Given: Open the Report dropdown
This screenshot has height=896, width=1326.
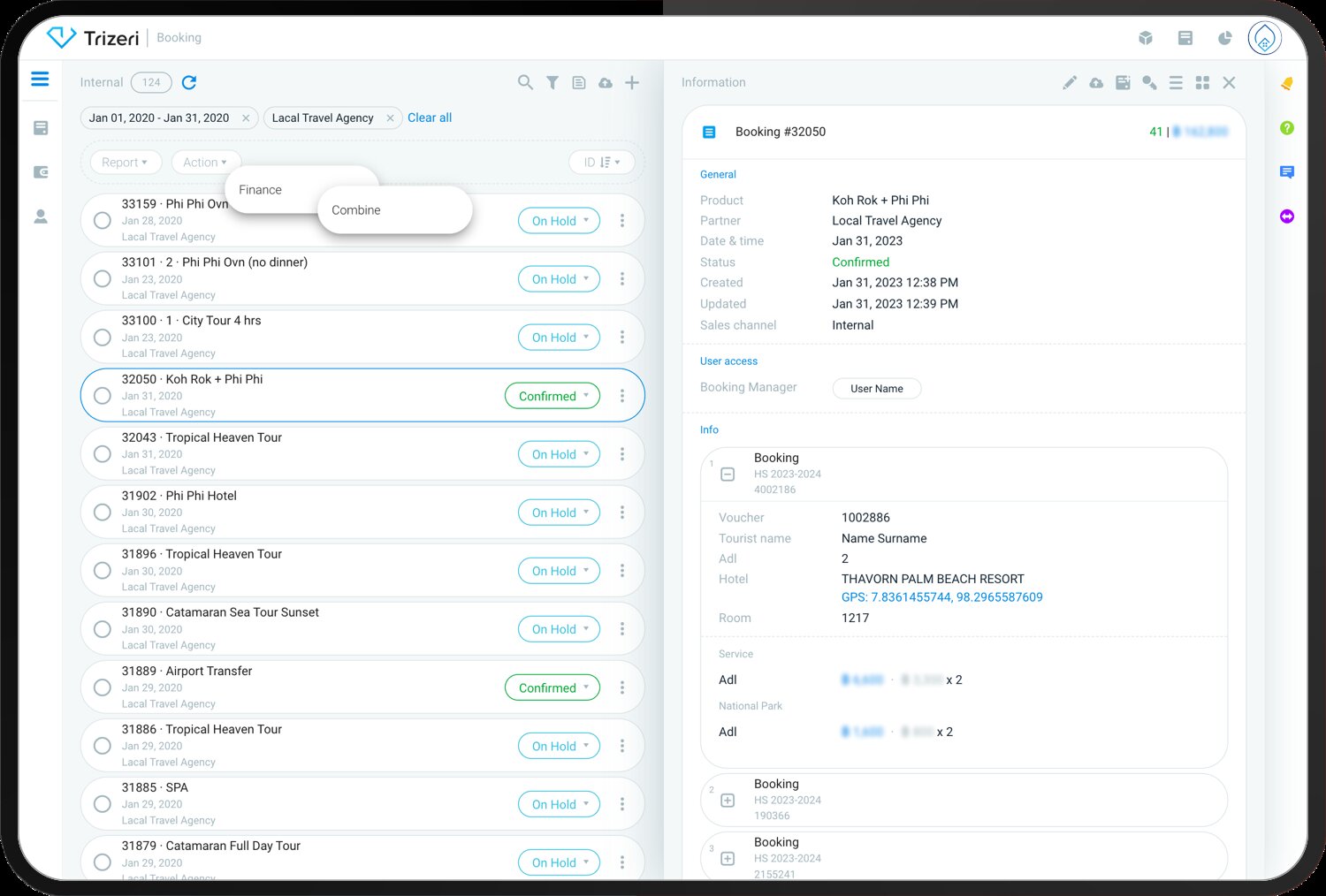Looking at the screenshot, I should point(125,163).
